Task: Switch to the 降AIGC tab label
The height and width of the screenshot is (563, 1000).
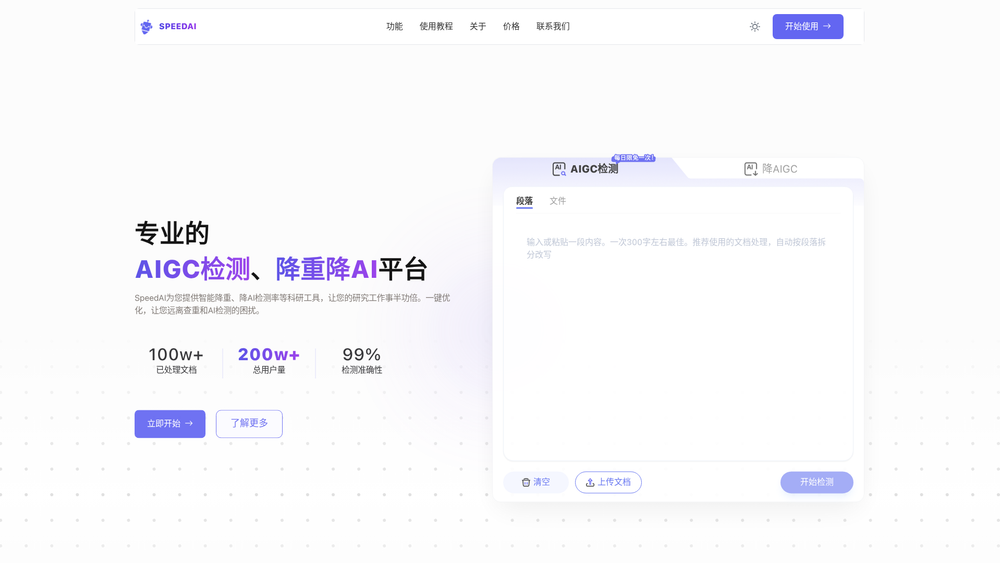Action: click(779, 169)
